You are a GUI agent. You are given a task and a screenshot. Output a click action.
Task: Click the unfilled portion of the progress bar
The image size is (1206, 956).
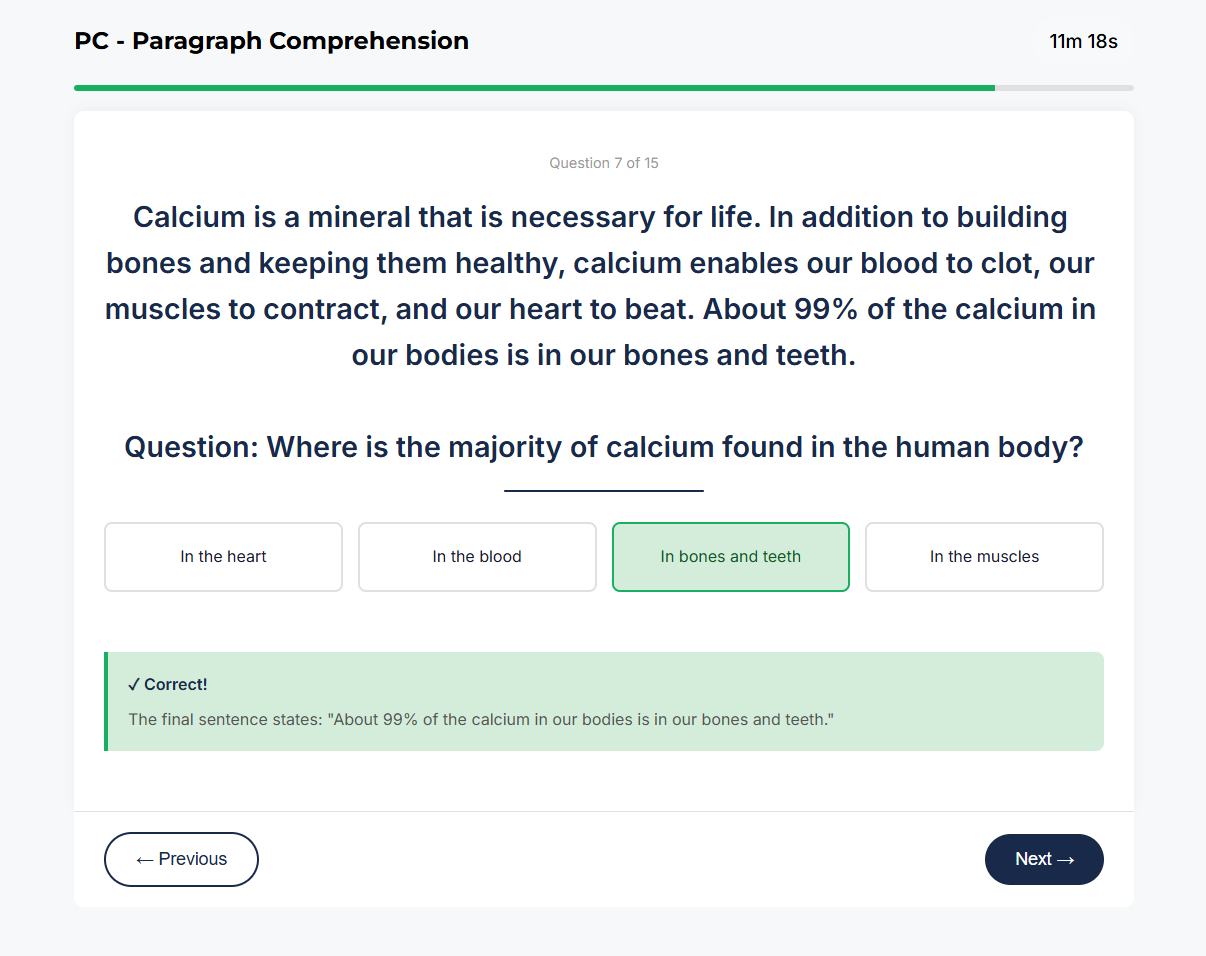tap(1065, 88)
